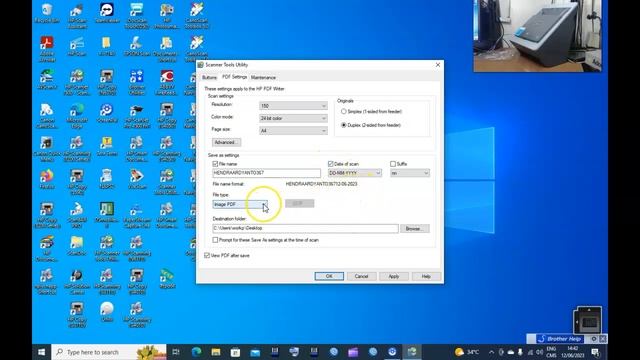This screenshot has width=640, height=360.
Task: Open the VueScan desktop shortcut
Action: (x=137, y=178)
